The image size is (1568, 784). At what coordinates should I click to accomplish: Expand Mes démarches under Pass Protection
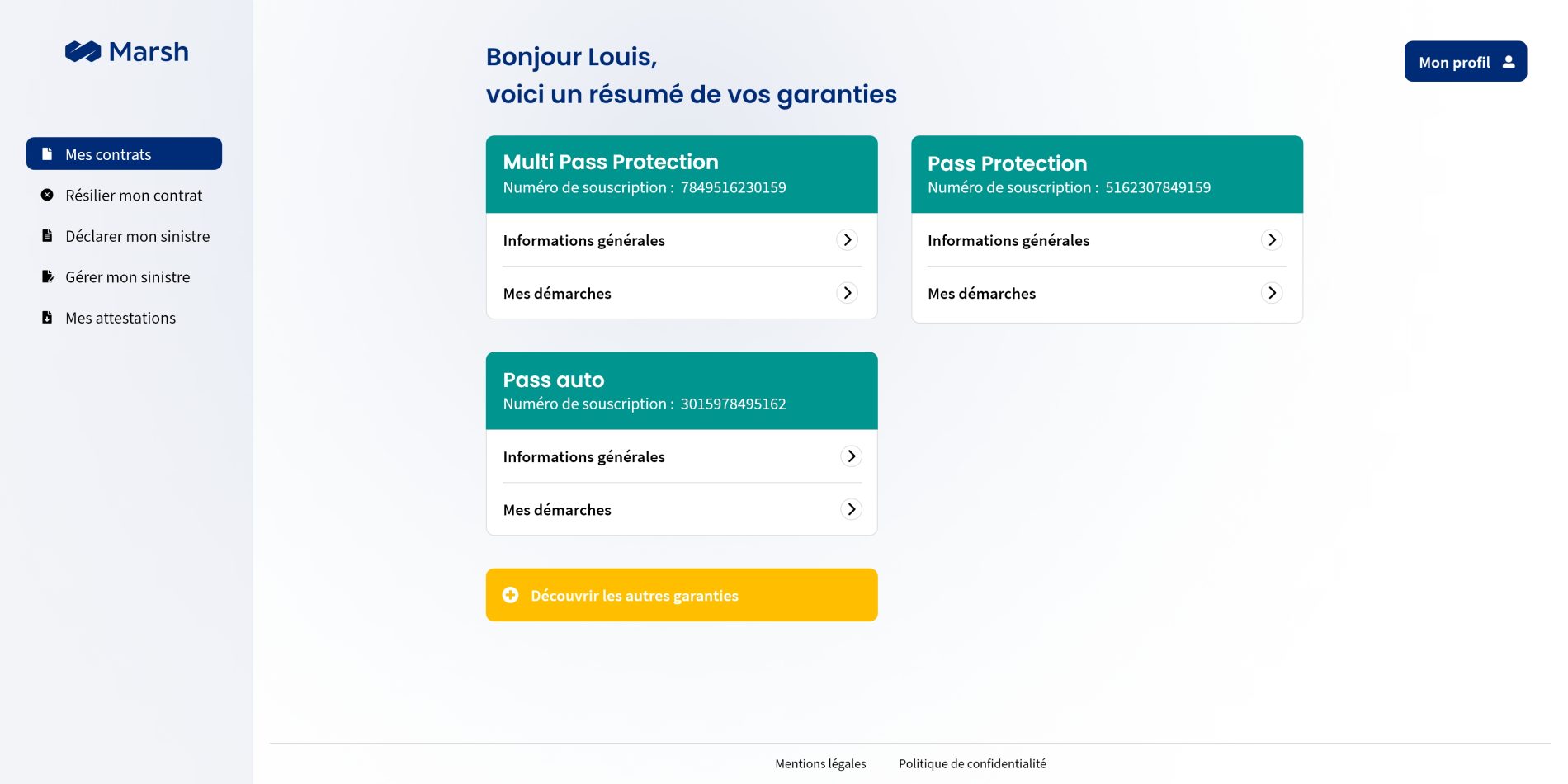click(1272, 293)
